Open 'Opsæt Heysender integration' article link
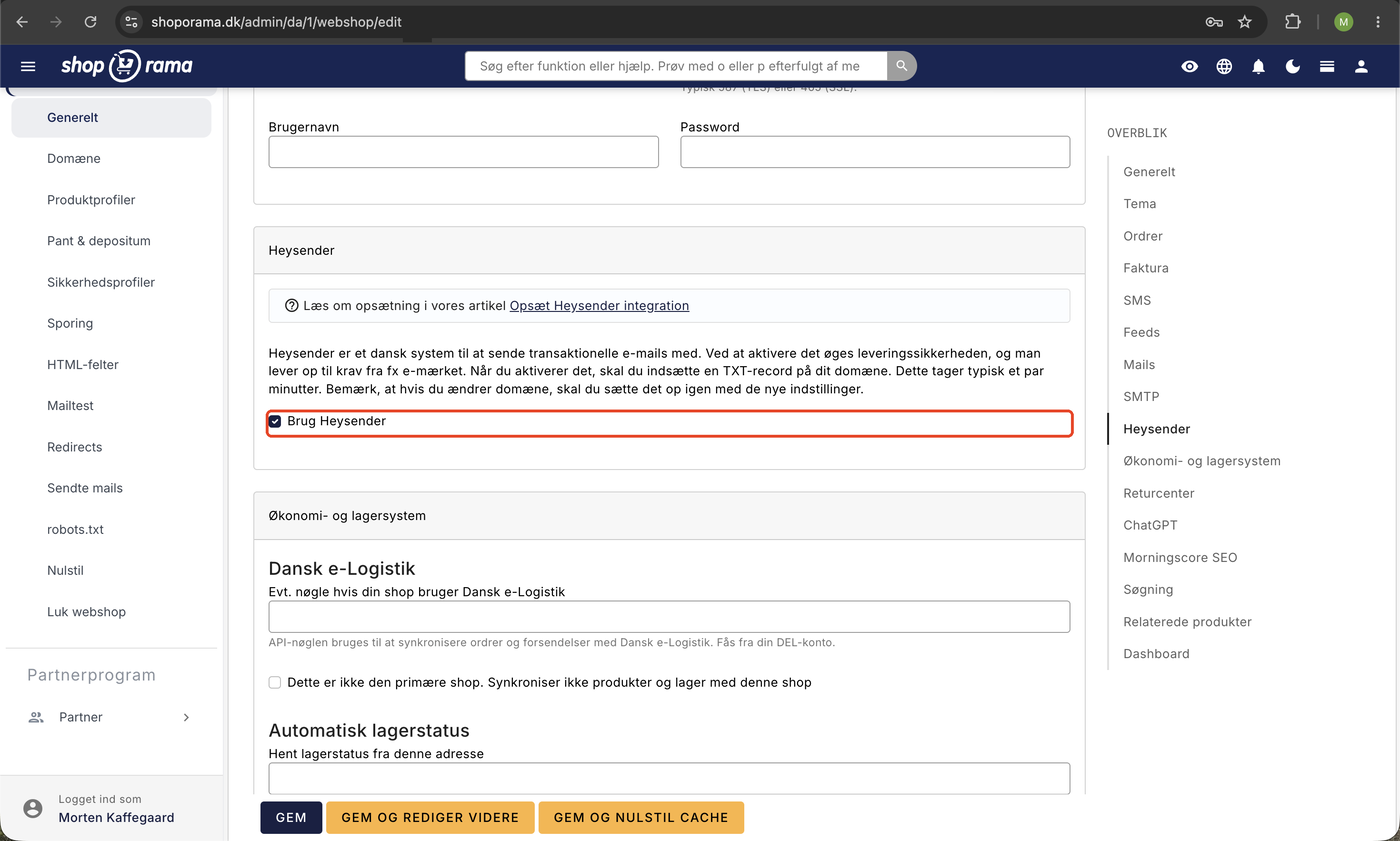Viewport: 1400px width, 841px height. (x=599, y=306)
